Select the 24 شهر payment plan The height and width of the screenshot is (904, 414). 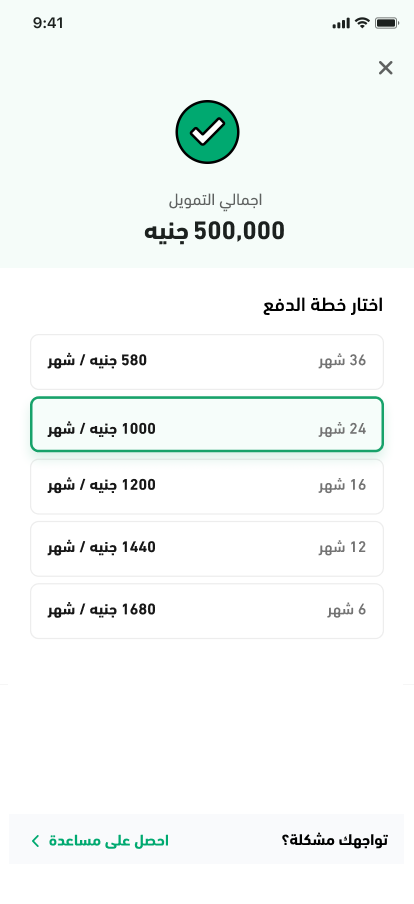click(x=207, y=424)
